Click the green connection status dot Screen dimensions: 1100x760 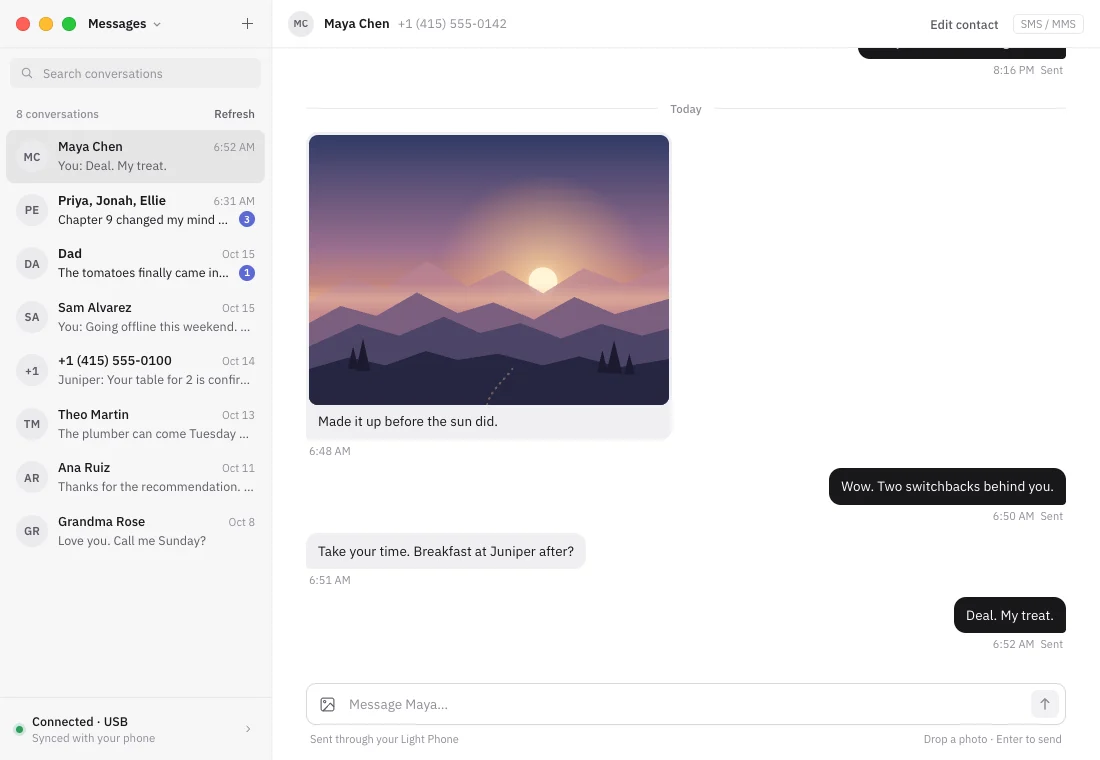pos(20,729)
